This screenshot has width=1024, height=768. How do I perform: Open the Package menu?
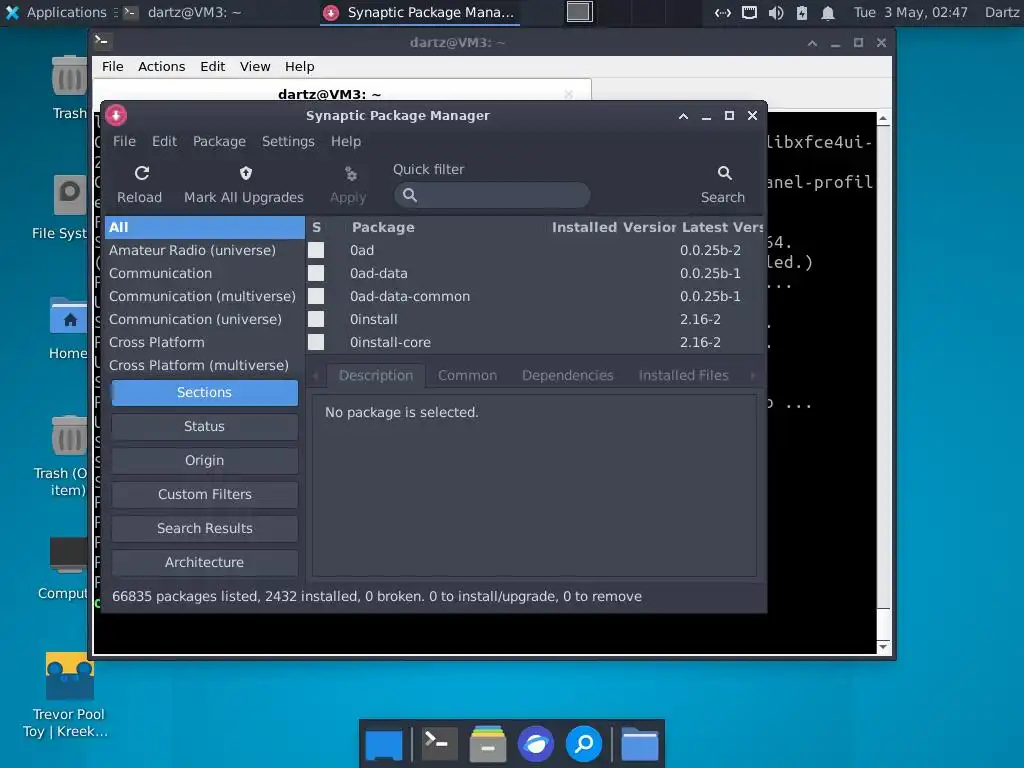point(219,141)
